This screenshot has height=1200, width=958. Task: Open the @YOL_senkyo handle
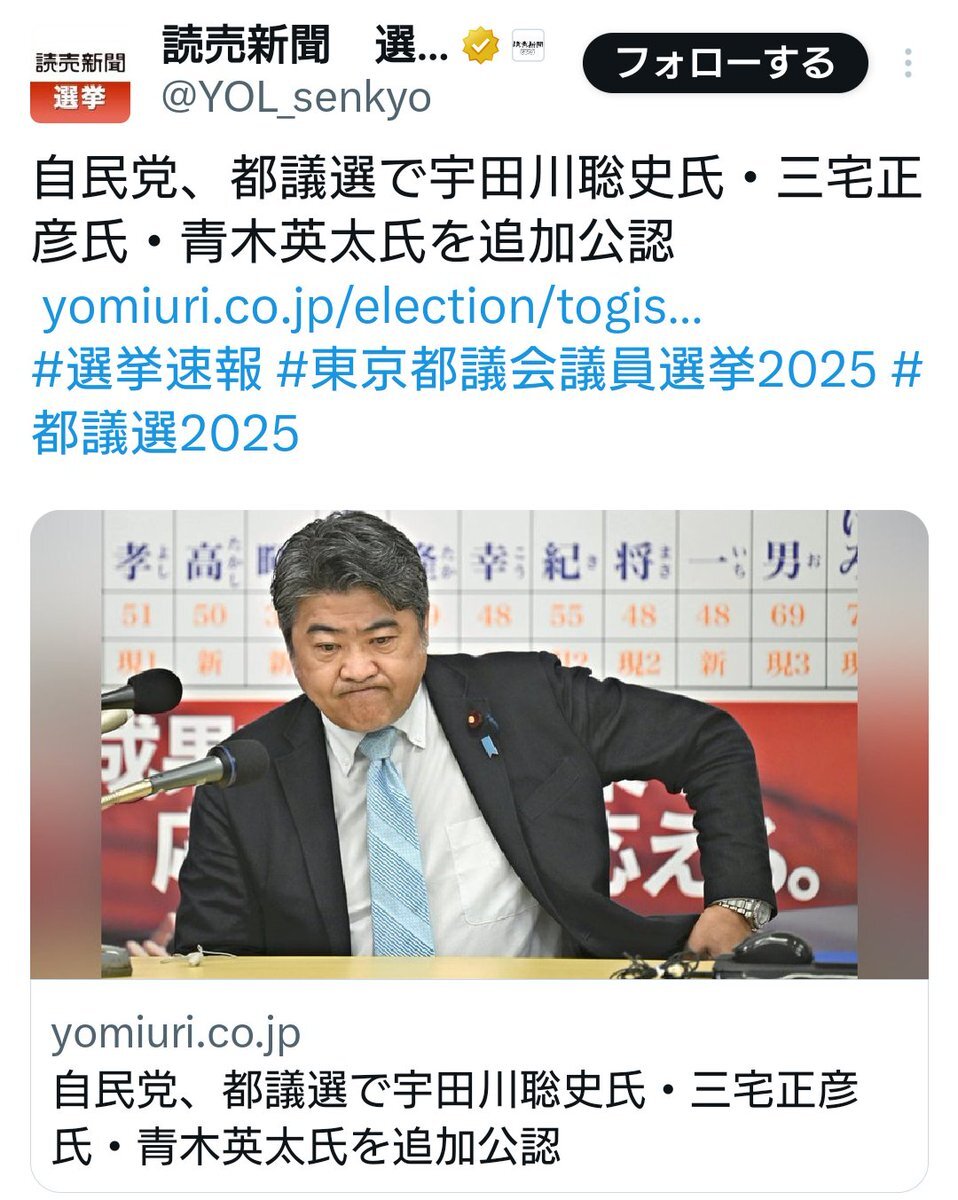[x=296, y=98]
